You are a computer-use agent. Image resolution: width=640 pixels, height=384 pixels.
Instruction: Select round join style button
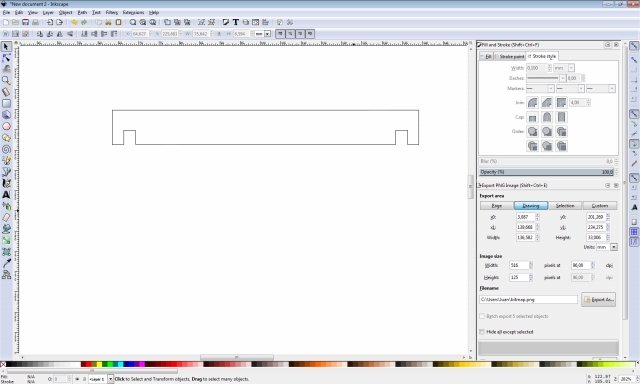tap(532, 102)
